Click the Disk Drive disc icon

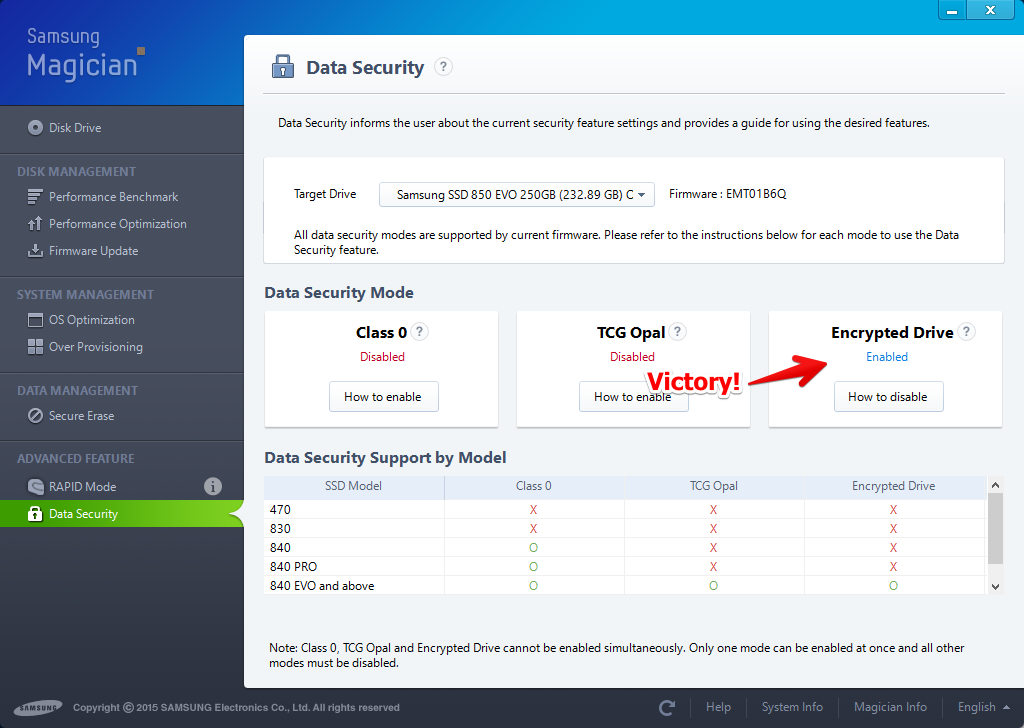[35, 127]
